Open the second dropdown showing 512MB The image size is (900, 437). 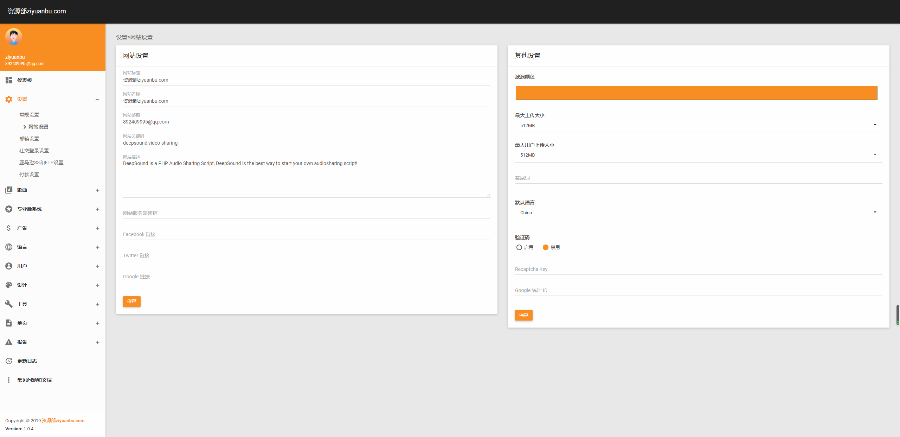click(697, 155)
